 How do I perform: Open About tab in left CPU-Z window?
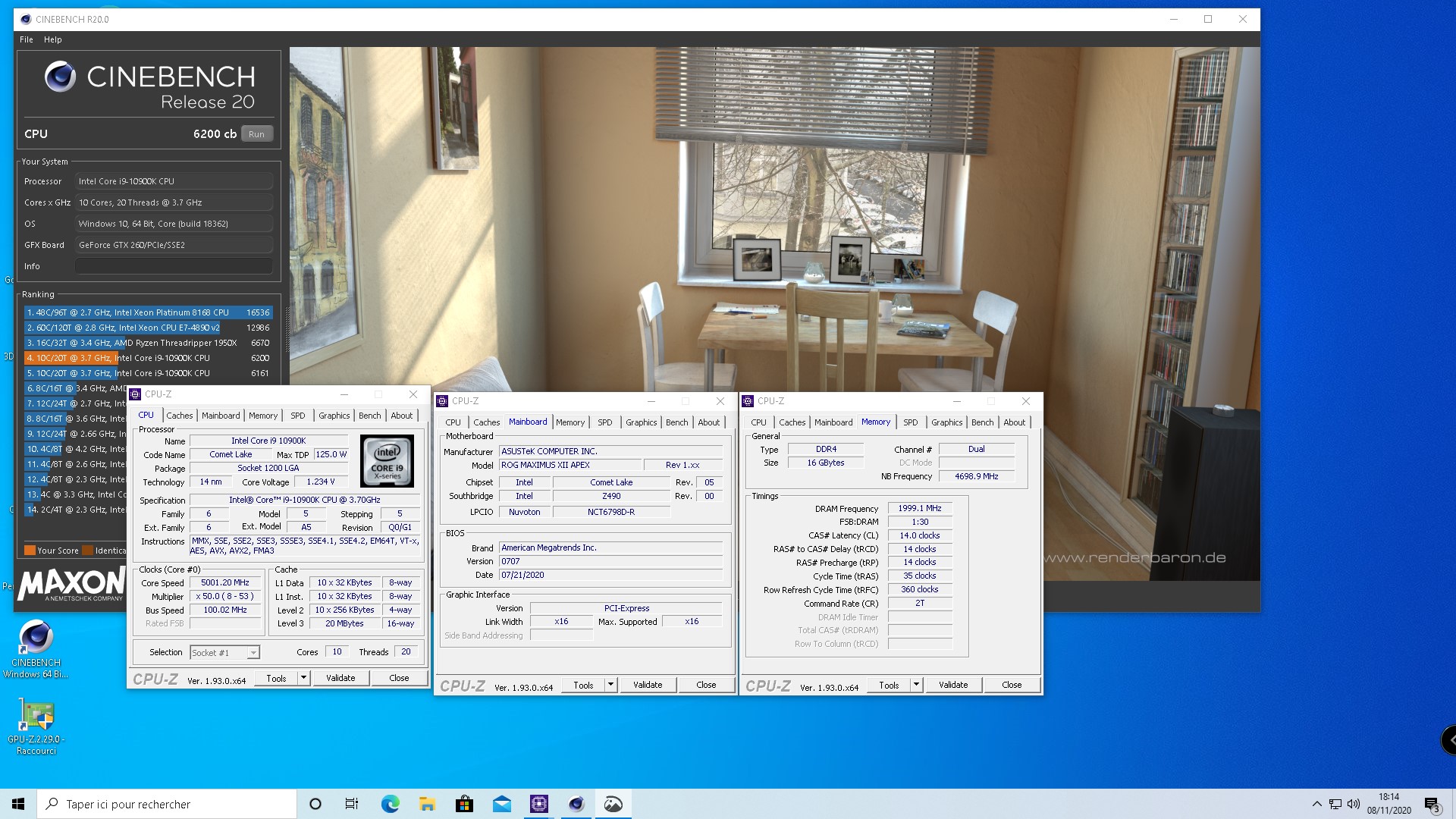click(402, 416)
